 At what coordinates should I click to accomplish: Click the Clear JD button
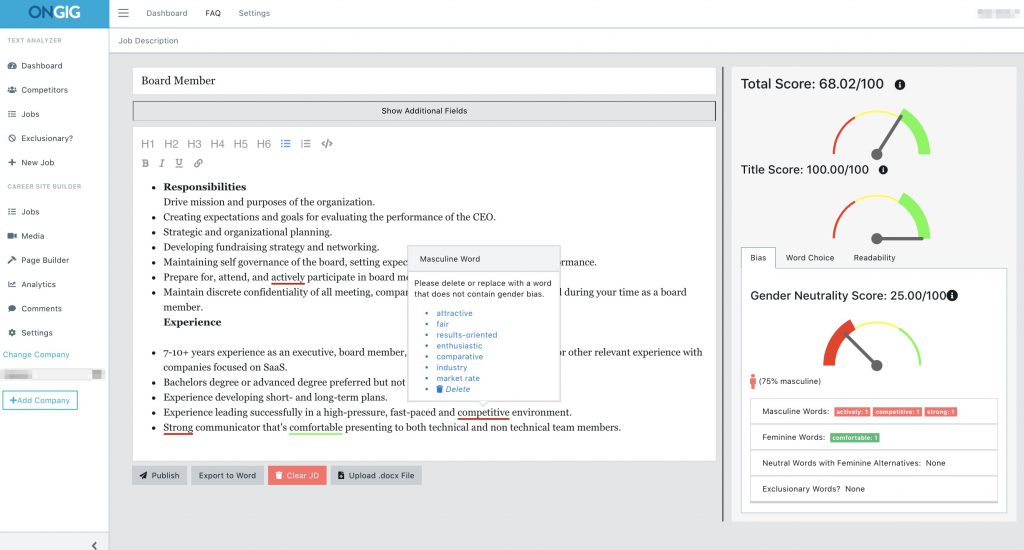[297, 476]
